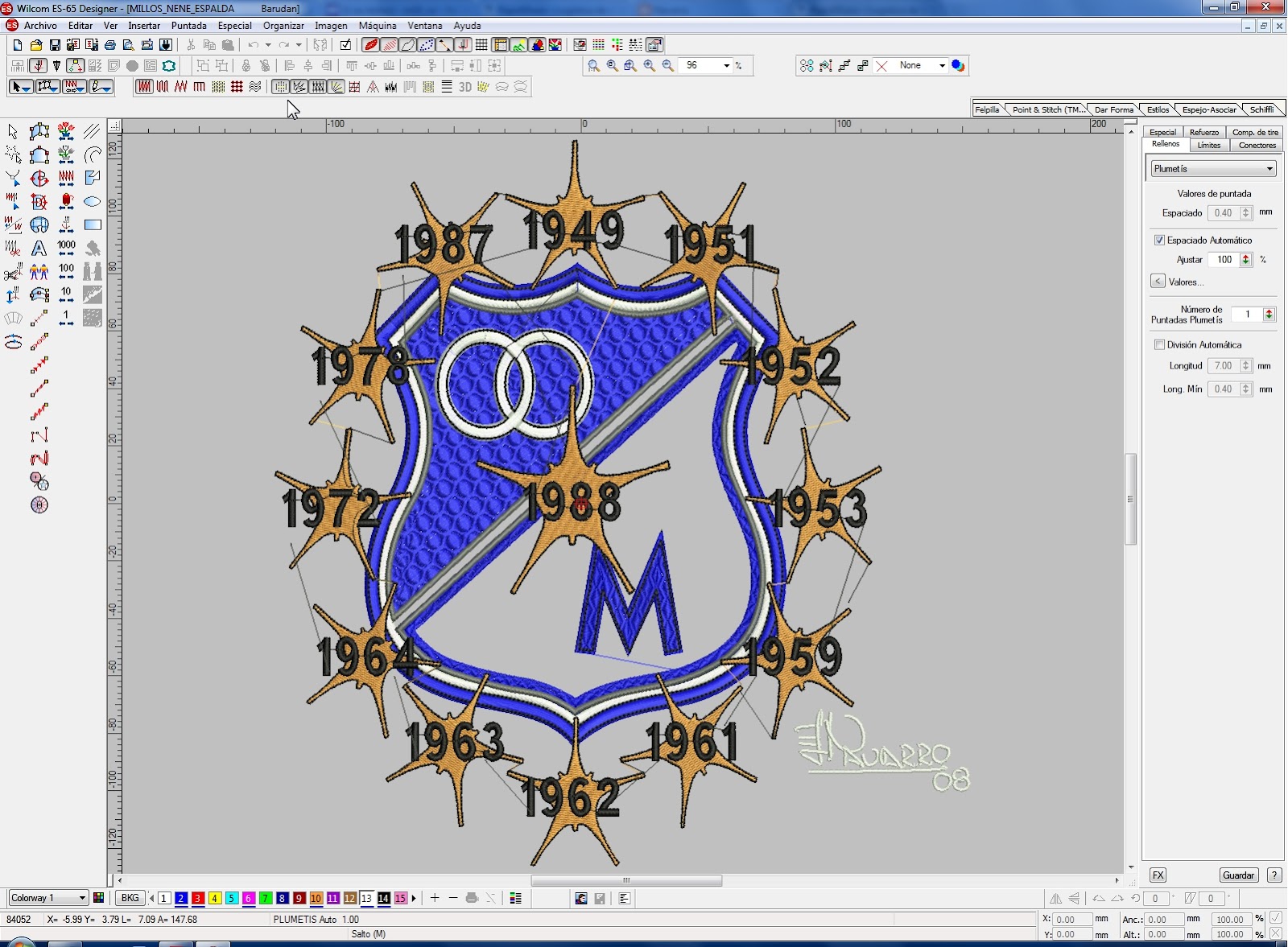1288x947 pixels.
Task: Click the New design icon
Action: [x=17, y=45]
